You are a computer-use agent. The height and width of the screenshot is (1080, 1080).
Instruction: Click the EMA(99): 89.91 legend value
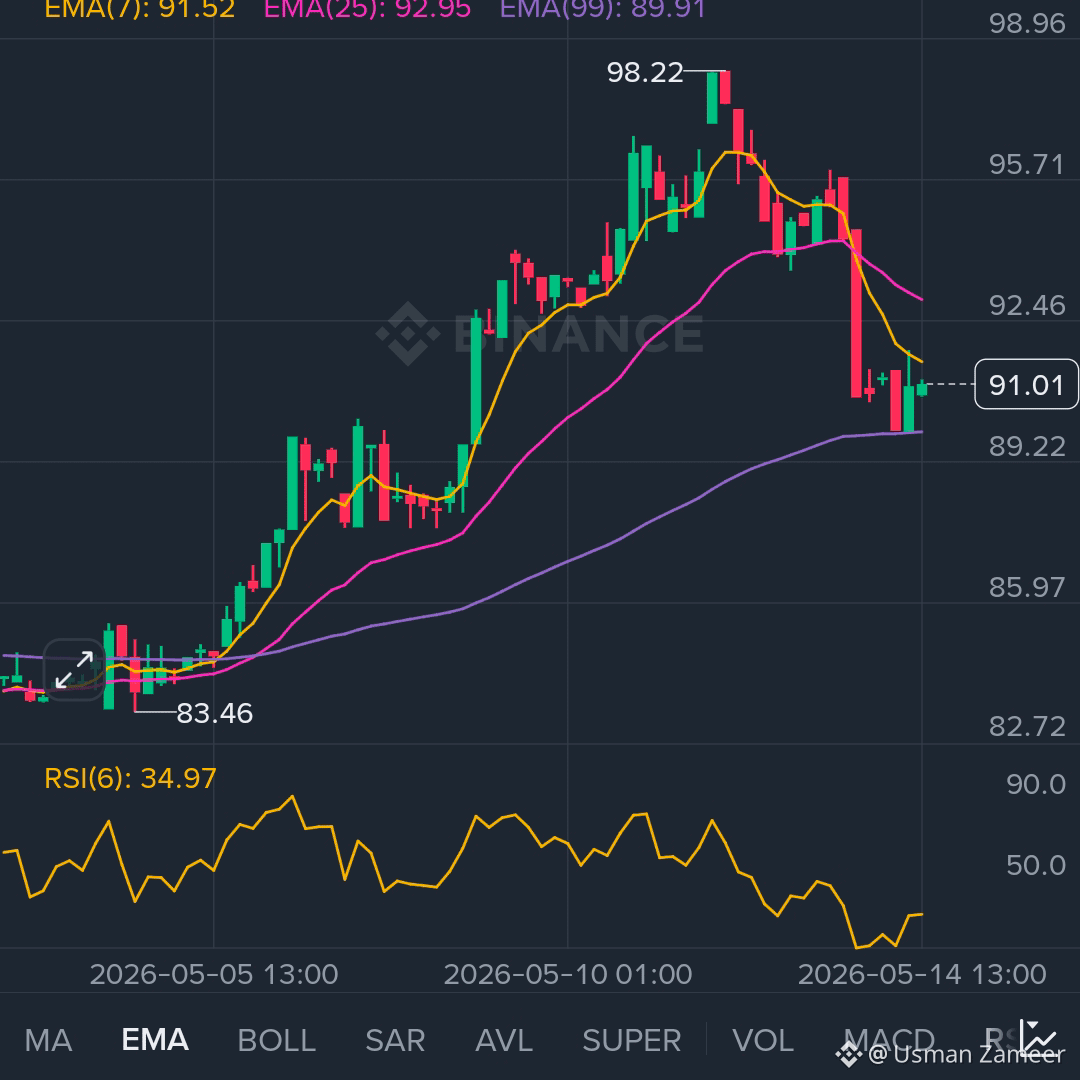(603, 10)
